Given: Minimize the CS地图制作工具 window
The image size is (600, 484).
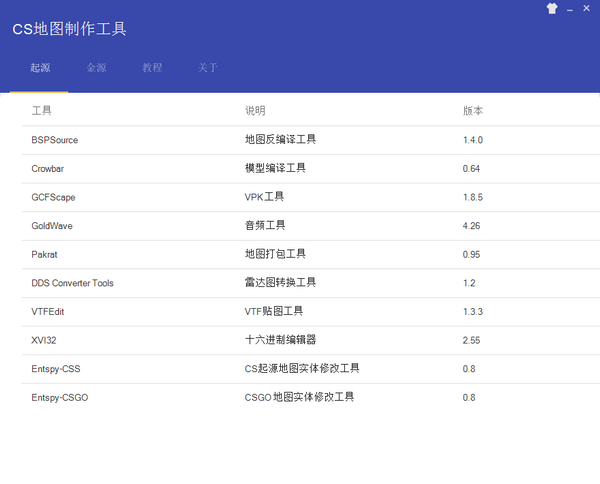Looking at the screenshot, I should [x=570, y=8].
